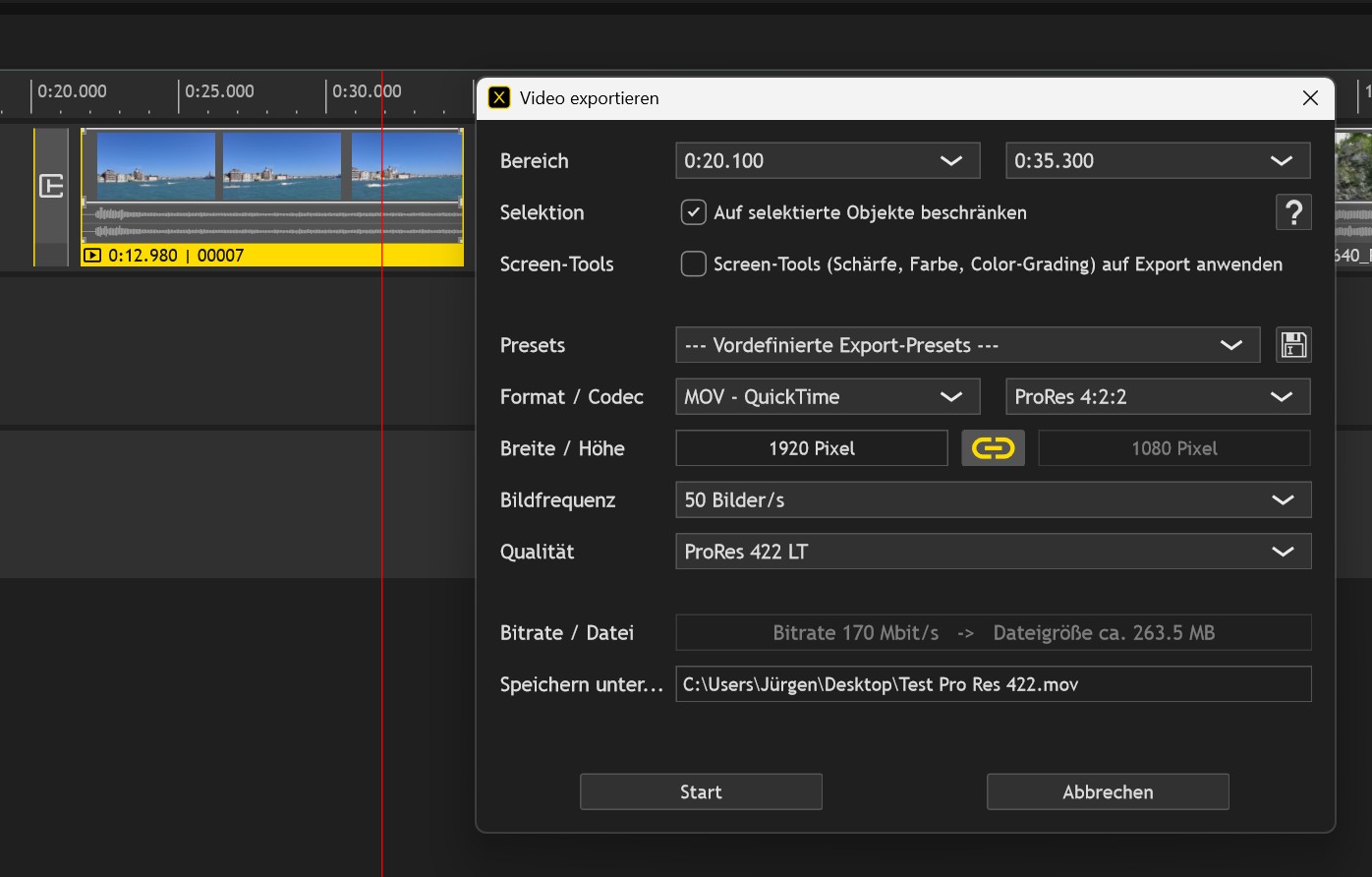The height and width of the screenshot is (877, 1372).
Task: Click the Bitrate 170 Mbit/s info field
Action: tap(994, 632)
